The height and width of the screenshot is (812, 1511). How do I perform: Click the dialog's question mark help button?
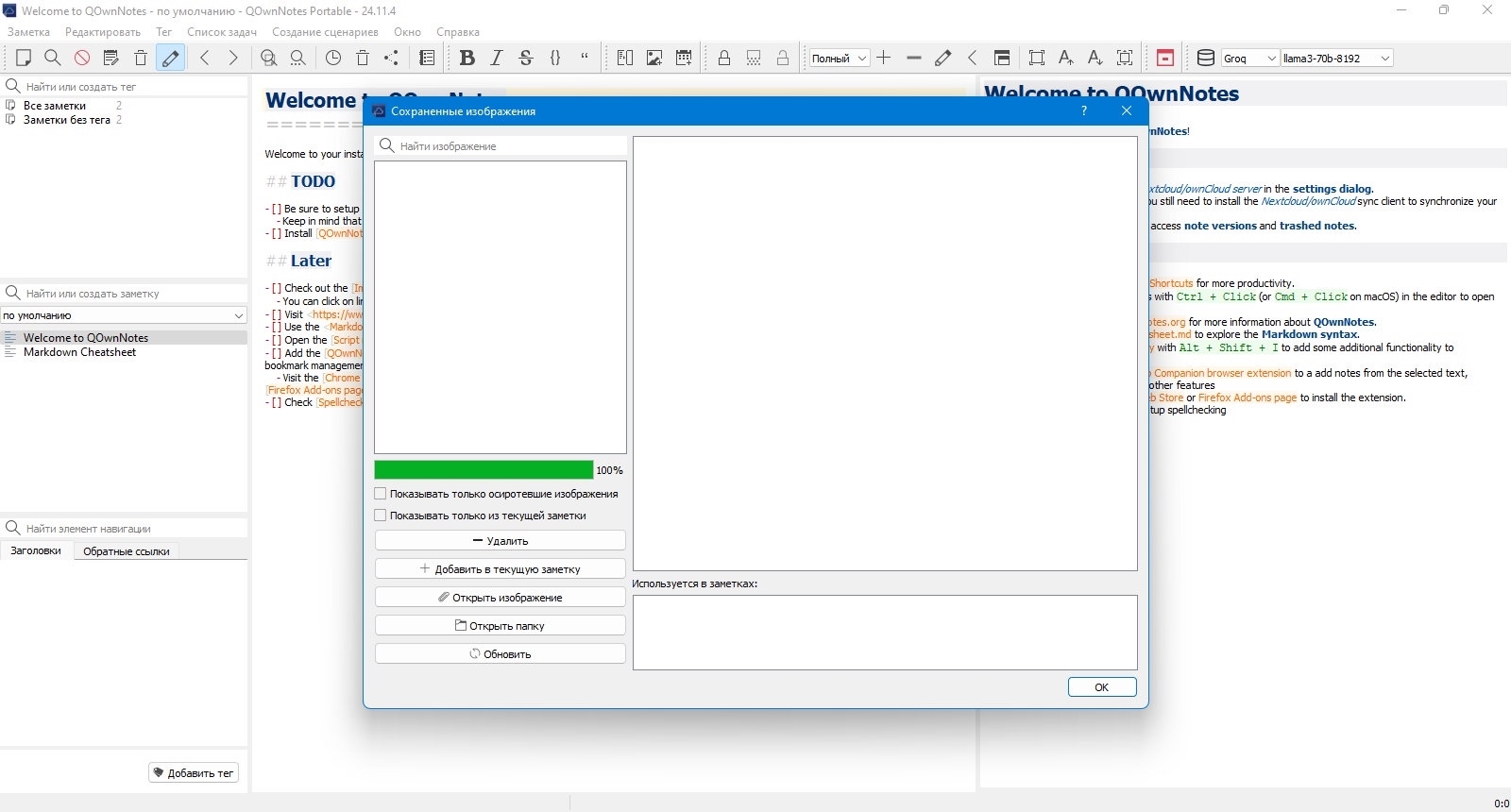[x=1084, y=110]
